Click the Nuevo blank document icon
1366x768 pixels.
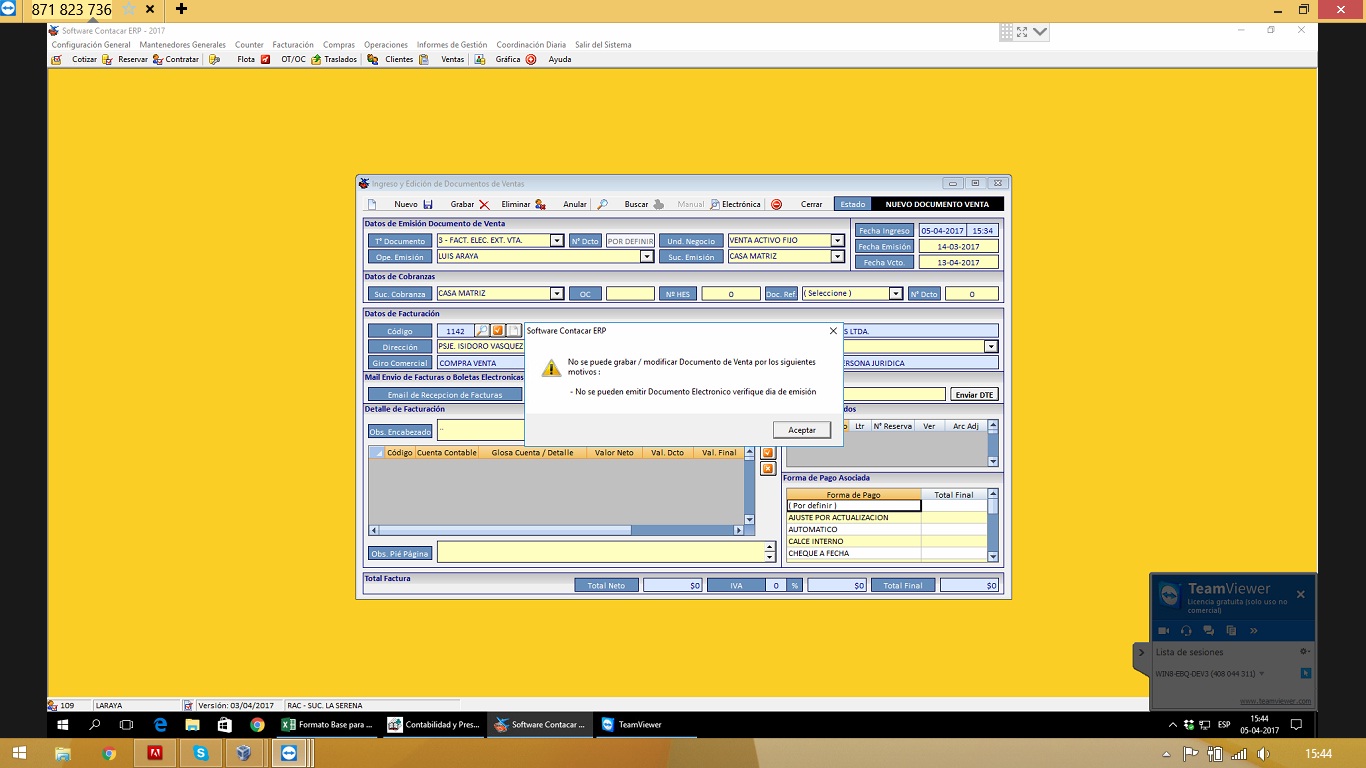point(371,204)
